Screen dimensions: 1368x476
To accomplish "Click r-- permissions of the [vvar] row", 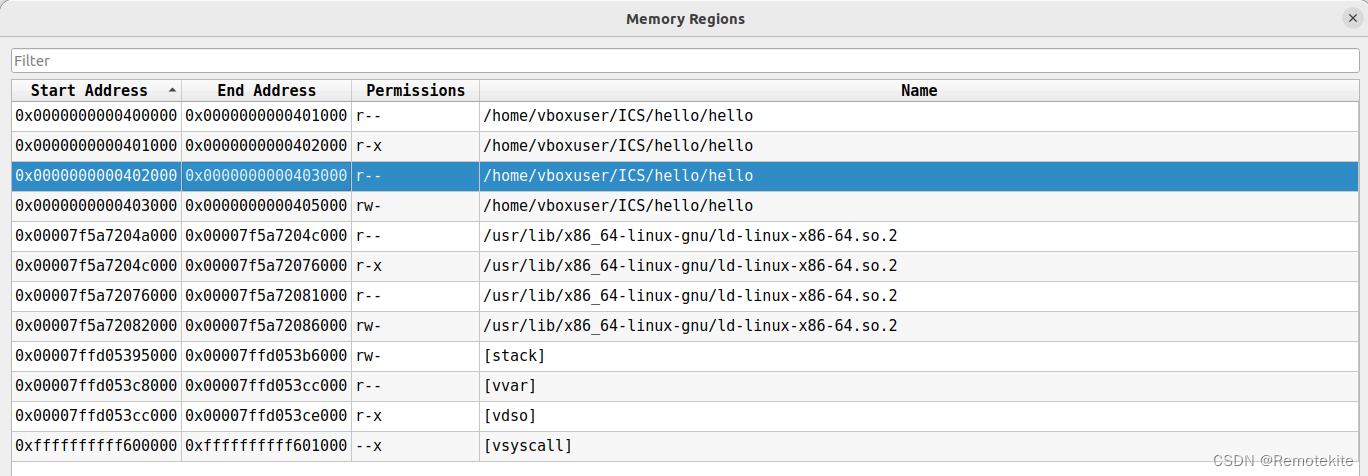I will (369, 386).
